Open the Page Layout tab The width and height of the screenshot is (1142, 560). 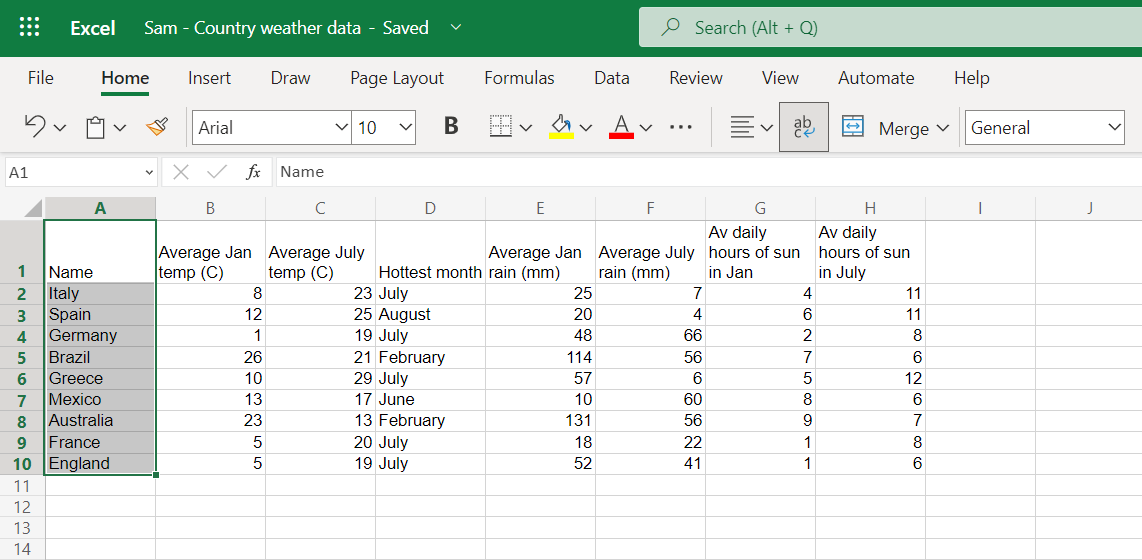397,78
